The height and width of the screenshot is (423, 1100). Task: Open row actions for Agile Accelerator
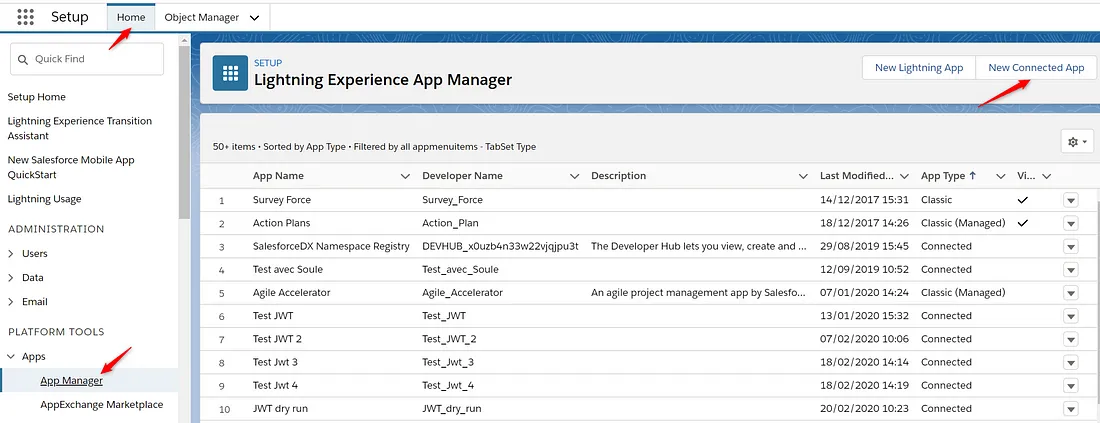click(x=1071, y=293)
